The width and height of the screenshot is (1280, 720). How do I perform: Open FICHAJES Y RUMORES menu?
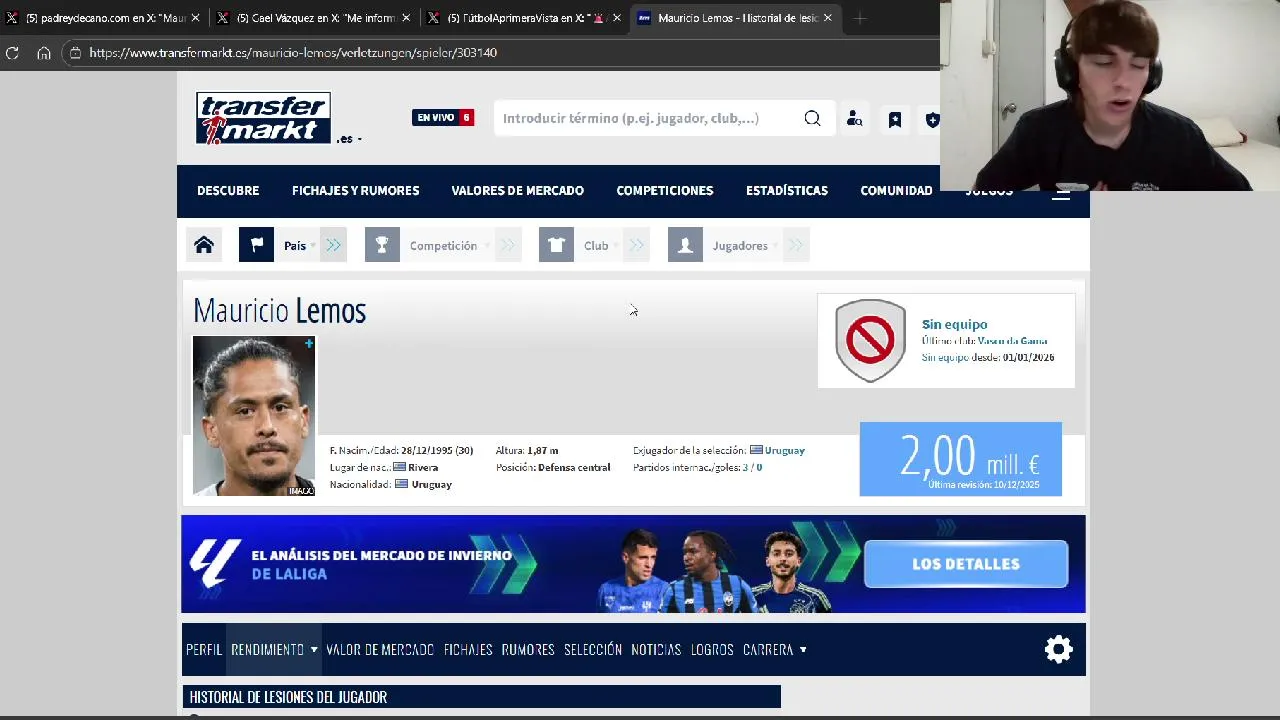pos(355,191)
